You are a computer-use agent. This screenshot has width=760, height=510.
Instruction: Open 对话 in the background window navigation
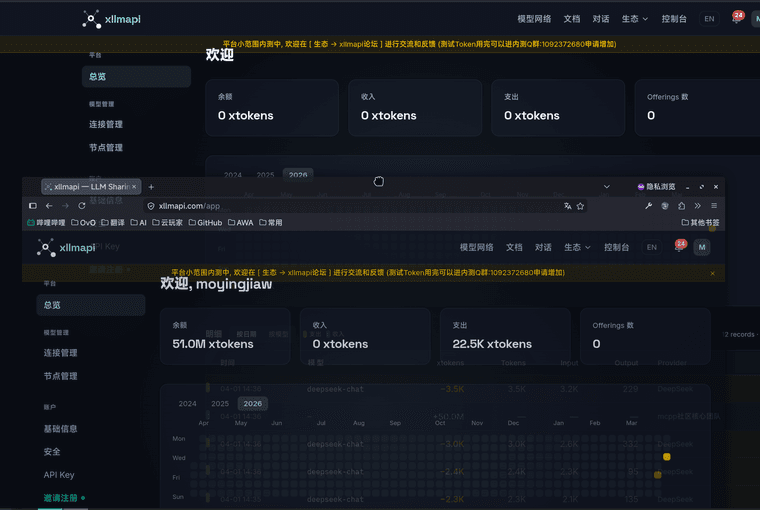point(601,19)
